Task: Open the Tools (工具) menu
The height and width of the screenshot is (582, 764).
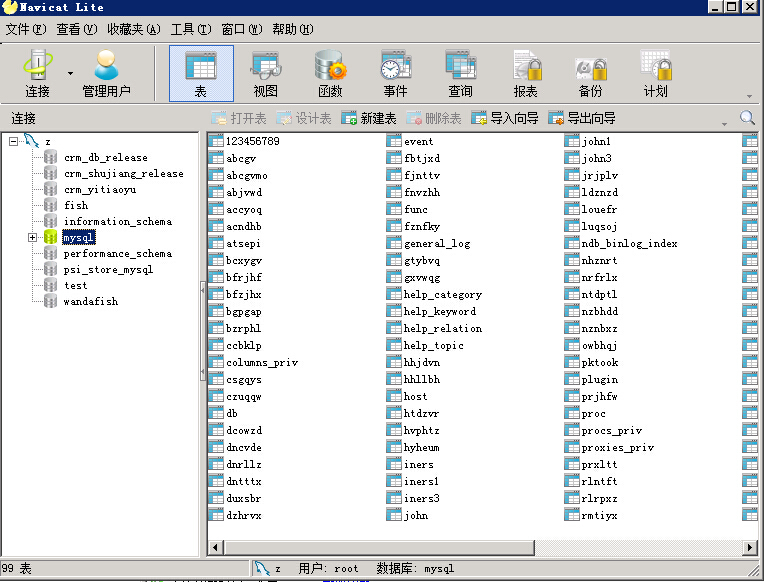Action: pos(191,29)
